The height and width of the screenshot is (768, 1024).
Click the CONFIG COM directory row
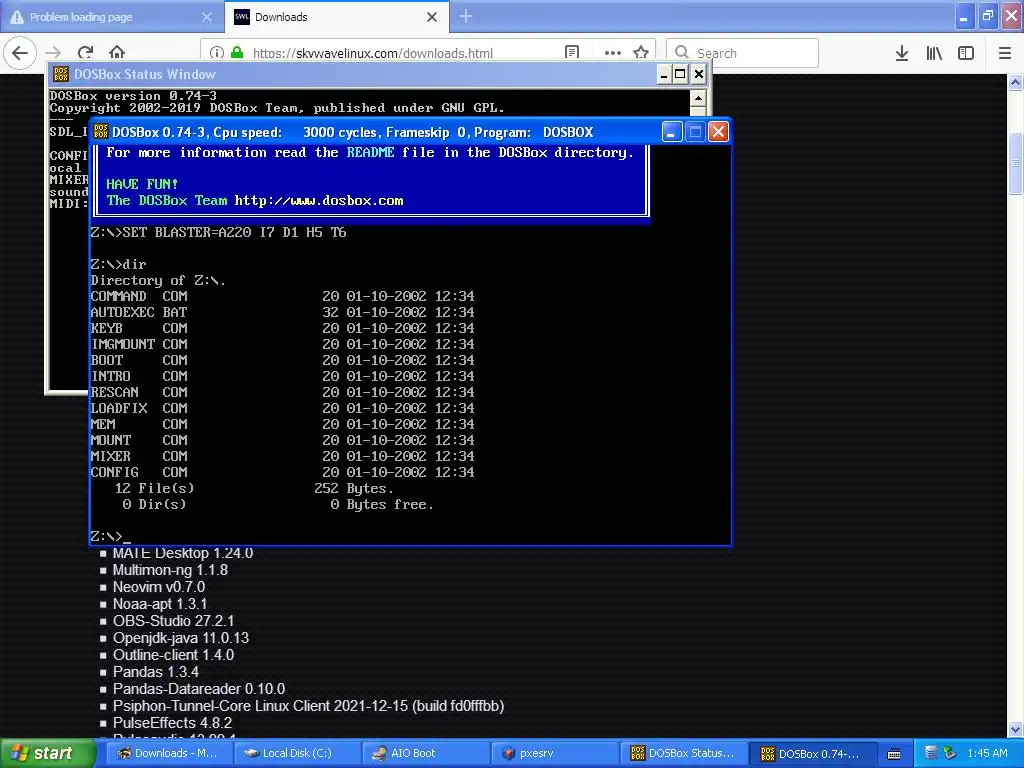pos(282,472)
